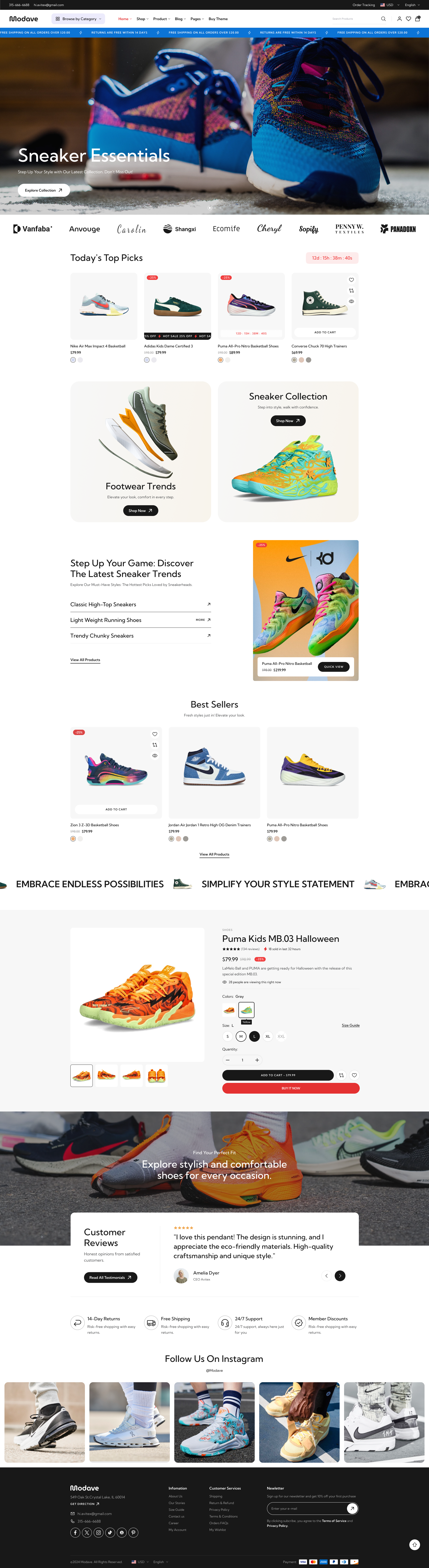Add Converse Chuck 70 to wishlist
The width and height of the screenshot is (429, 1568).
pos(351,280)
